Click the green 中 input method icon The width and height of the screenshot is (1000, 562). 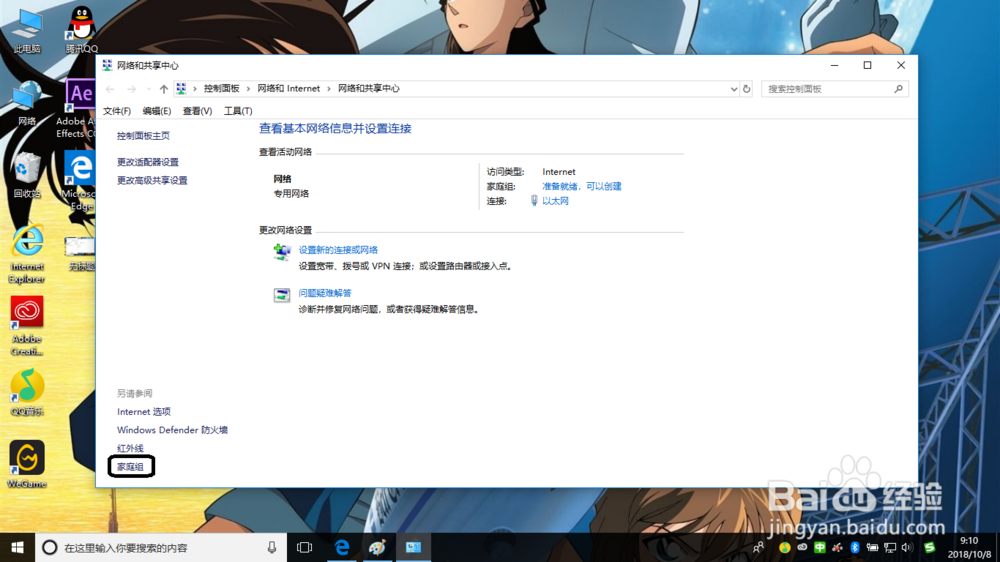click(x=820, y=547)
